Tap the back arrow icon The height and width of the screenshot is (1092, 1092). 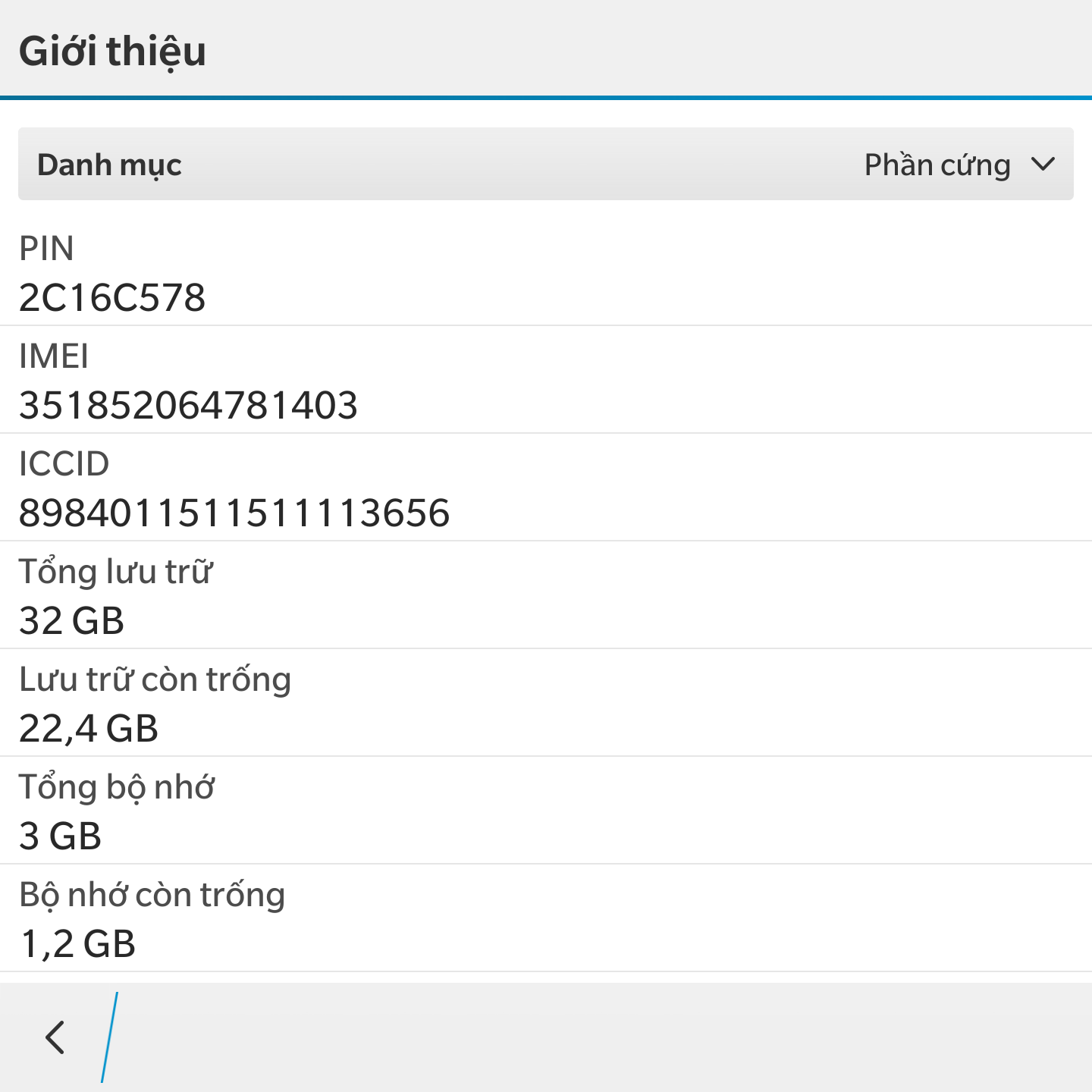tap(55, 1037)
